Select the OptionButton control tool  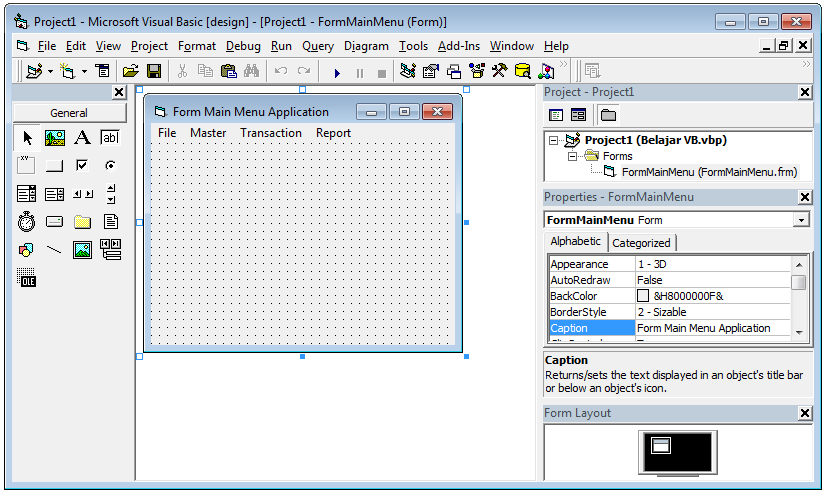pos(110,165)
